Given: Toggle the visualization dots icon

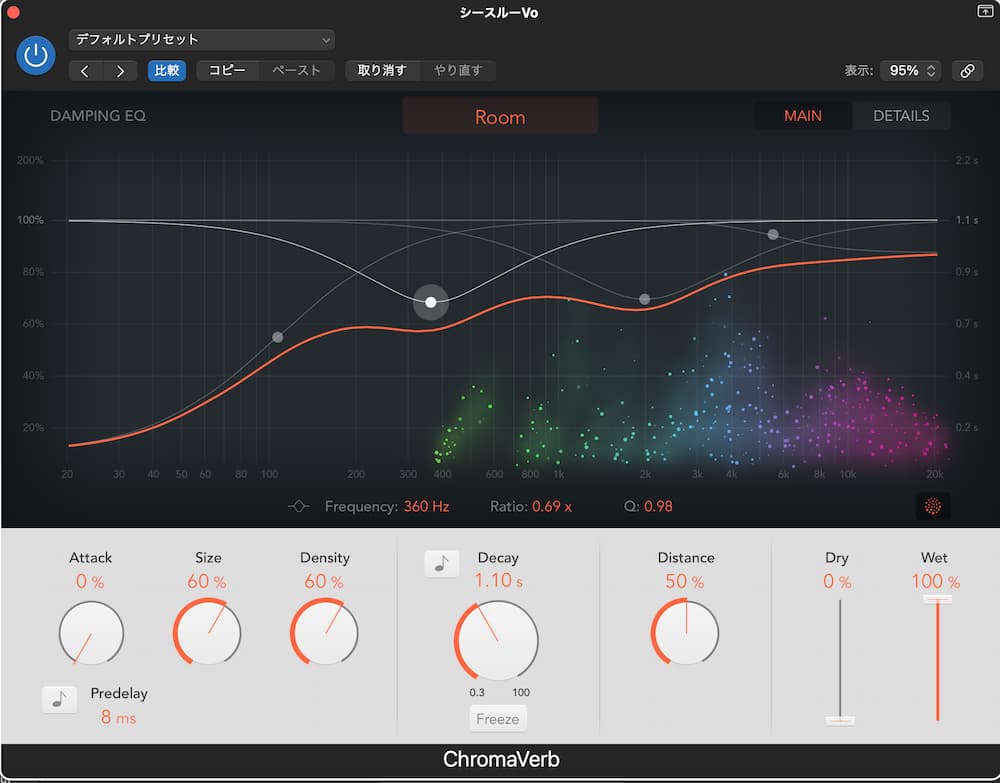Looking at the screenshot, I should coord(933,506).
